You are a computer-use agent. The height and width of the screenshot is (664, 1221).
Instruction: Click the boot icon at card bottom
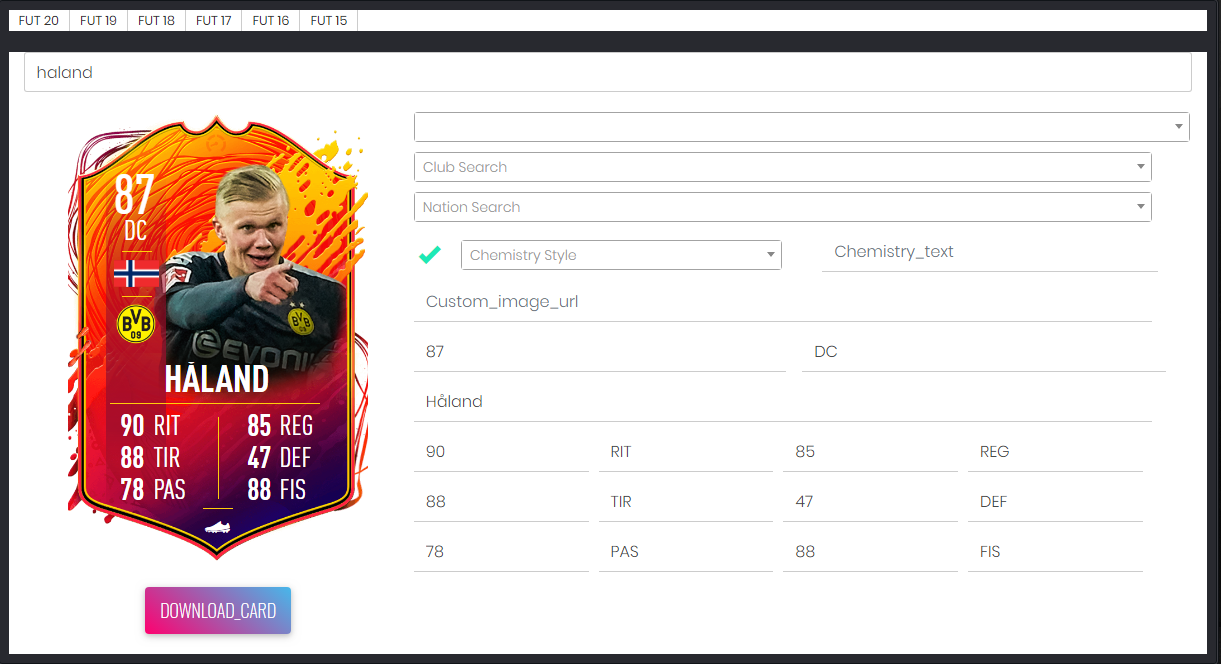(217, 526)
